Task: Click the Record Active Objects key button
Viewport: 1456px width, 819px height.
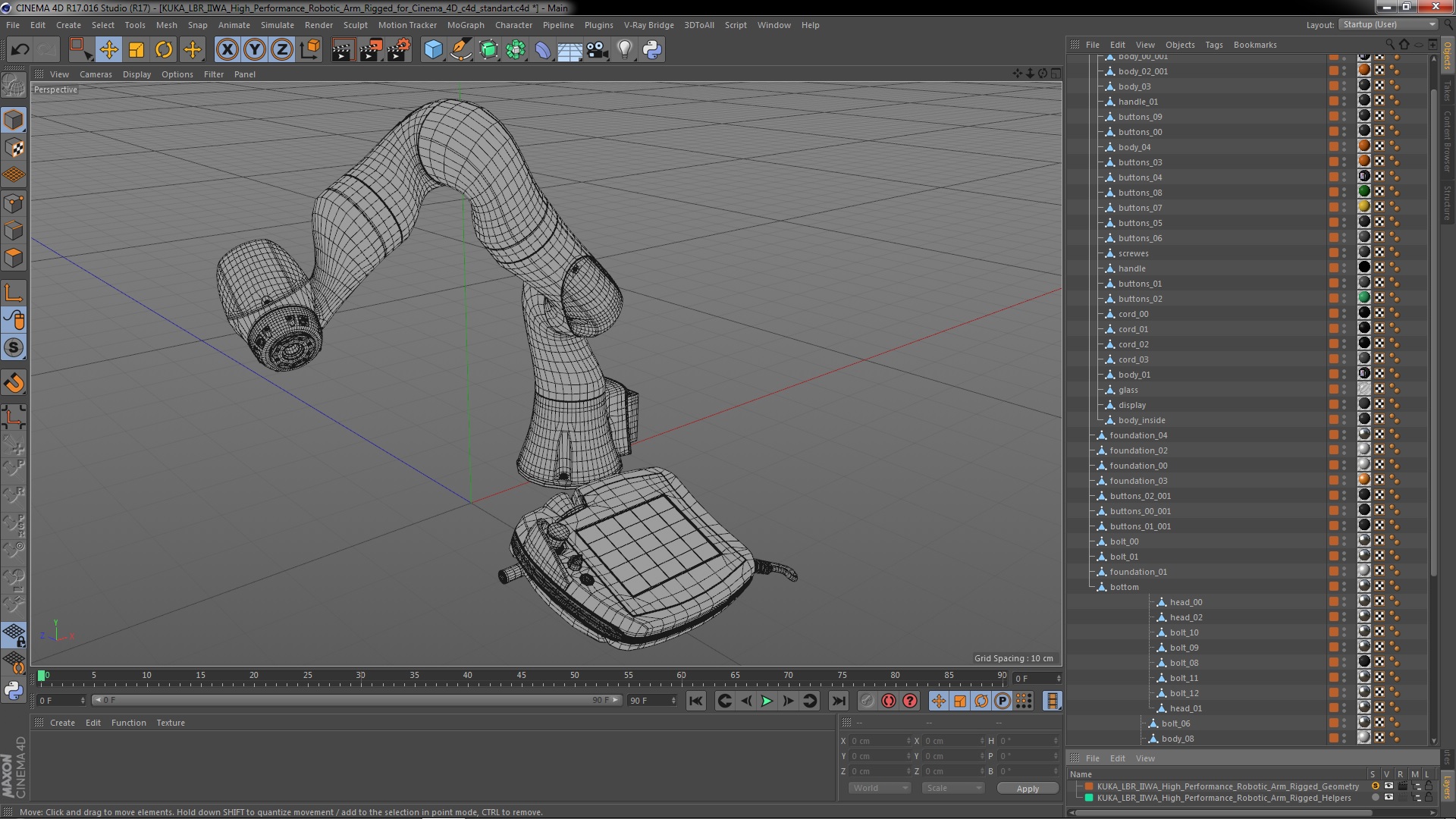Action: coord(868,701)
